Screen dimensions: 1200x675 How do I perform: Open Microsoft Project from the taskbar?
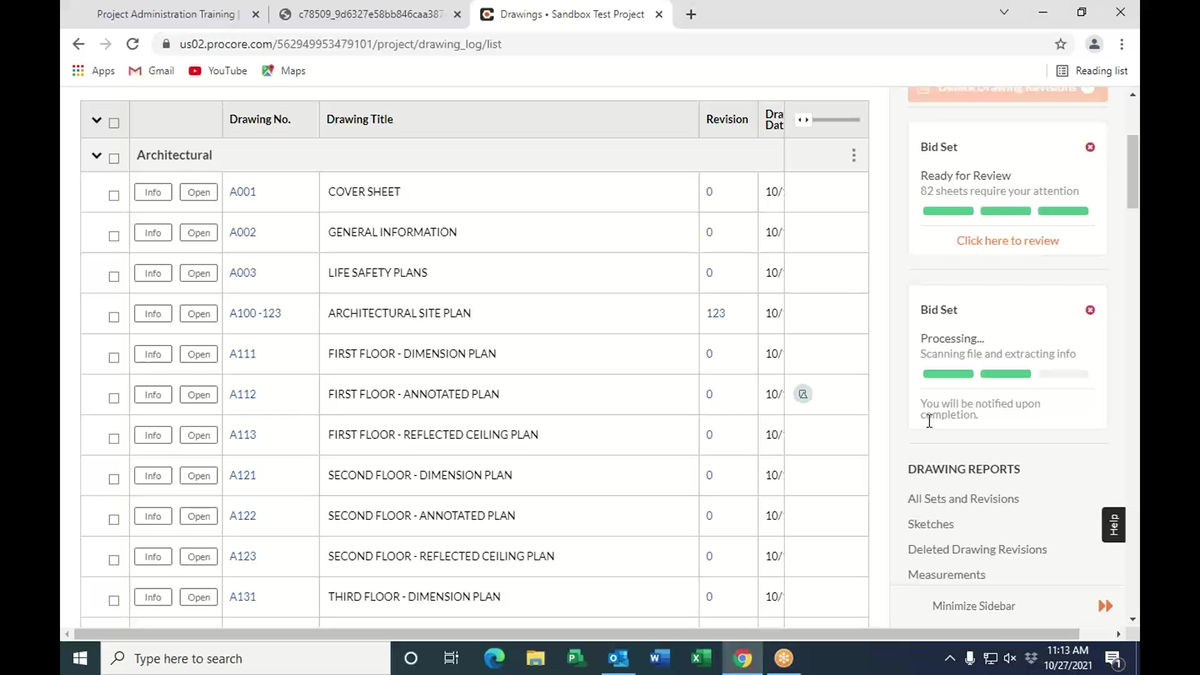click(576, 658)
